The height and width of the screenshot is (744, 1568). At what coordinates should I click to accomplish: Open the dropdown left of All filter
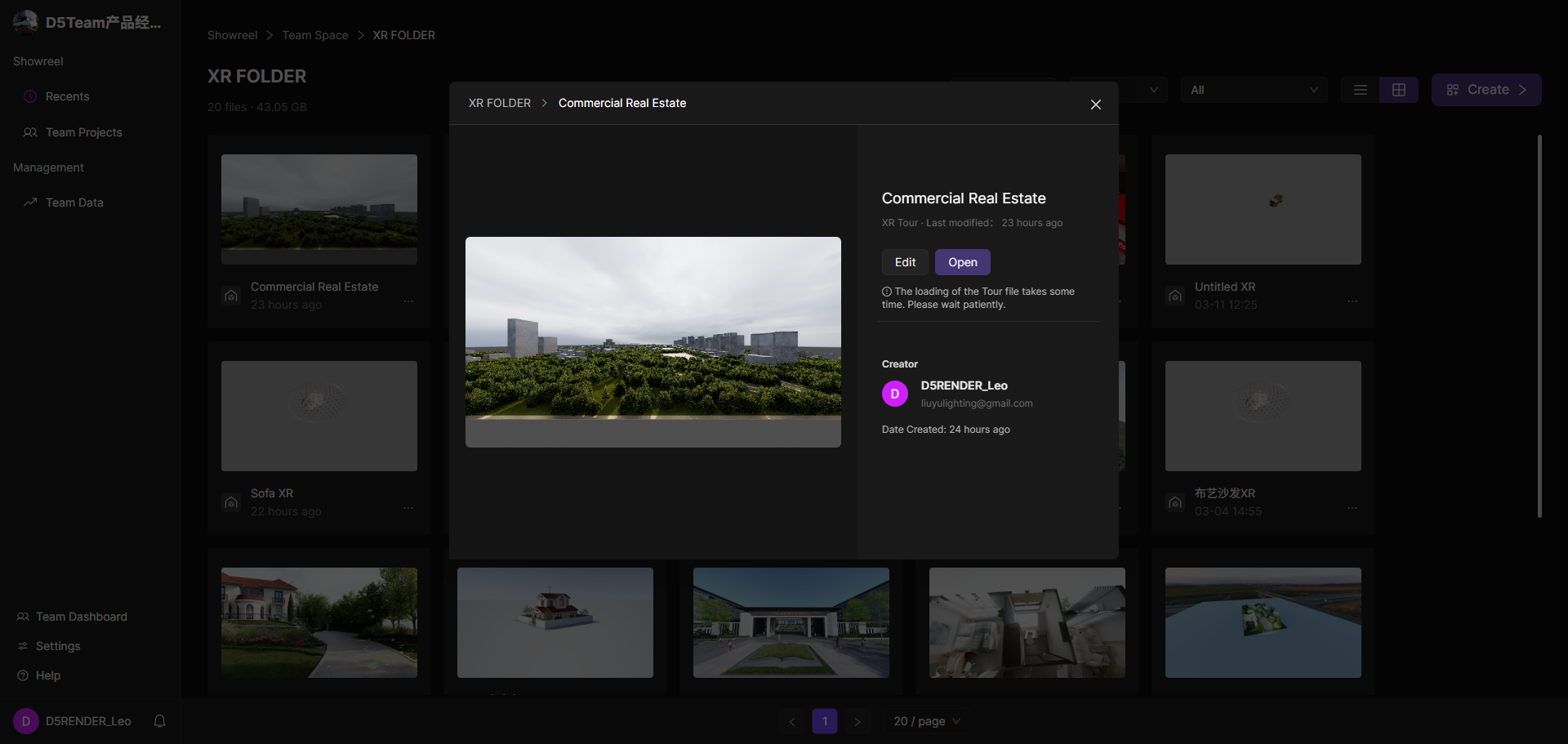click(x=1119, y=90)
